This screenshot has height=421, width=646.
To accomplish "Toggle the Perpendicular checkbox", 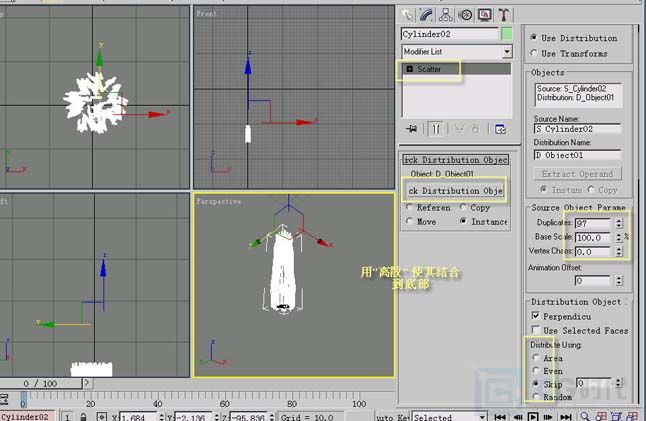I will coord(536,316).
